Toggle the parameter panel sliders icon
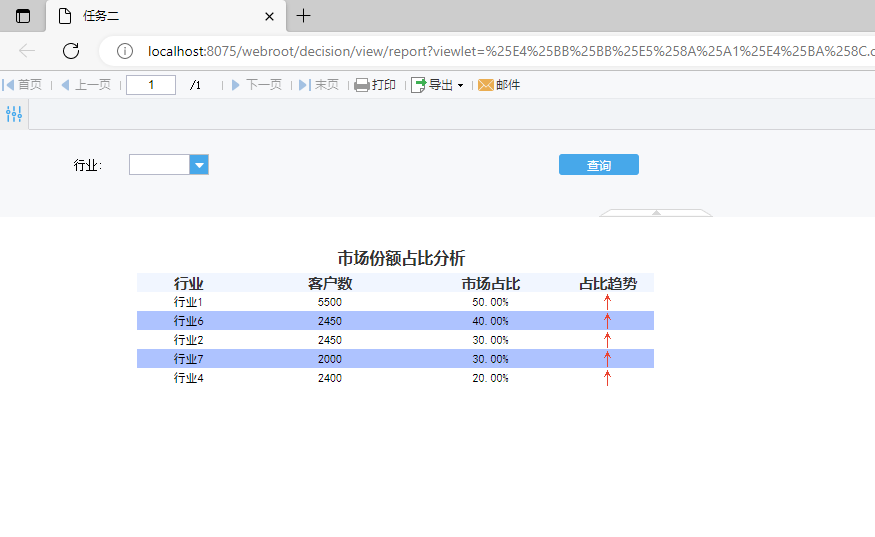The width and height of the screenshot is (875, 537). click(14, 114)
